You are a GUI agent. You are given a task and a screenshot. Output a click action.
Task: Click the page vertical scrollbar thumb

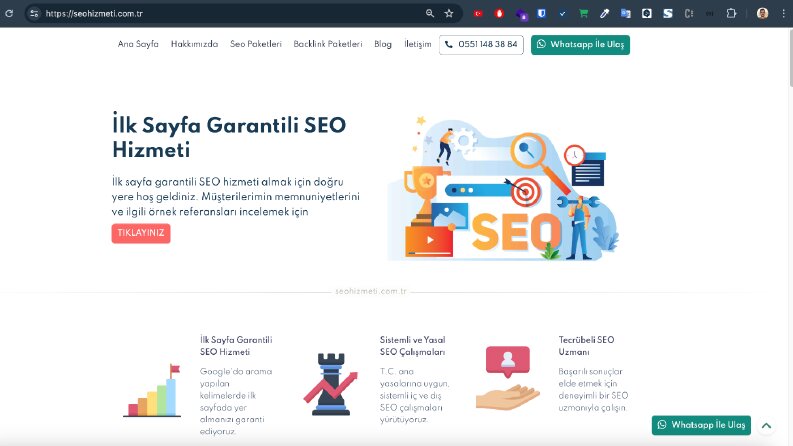point(790,58)
